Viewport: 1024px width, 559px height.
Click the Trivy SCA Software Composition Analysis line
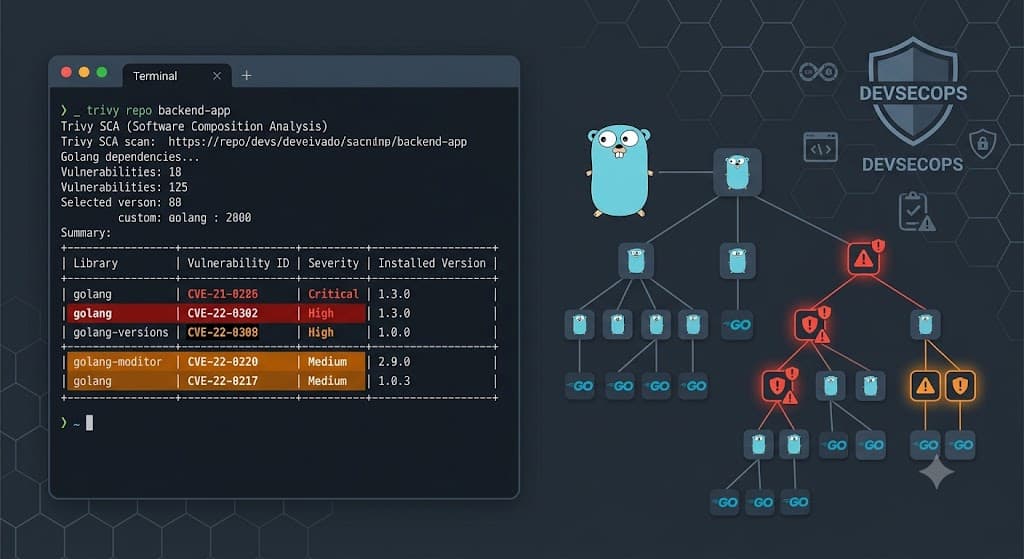pos(194,126)
